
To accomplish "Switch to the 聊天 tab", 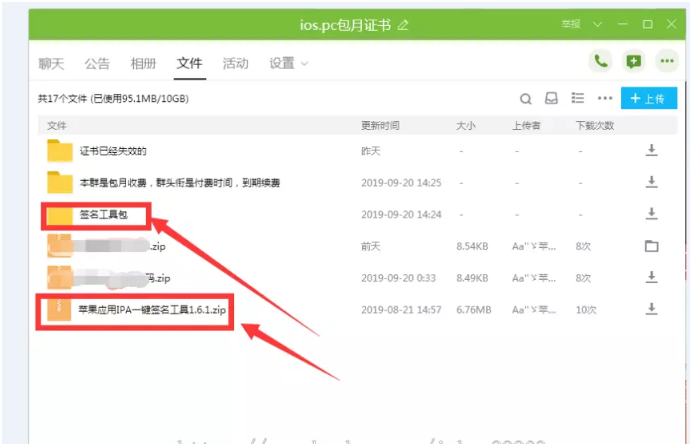I will coord(51,64).
